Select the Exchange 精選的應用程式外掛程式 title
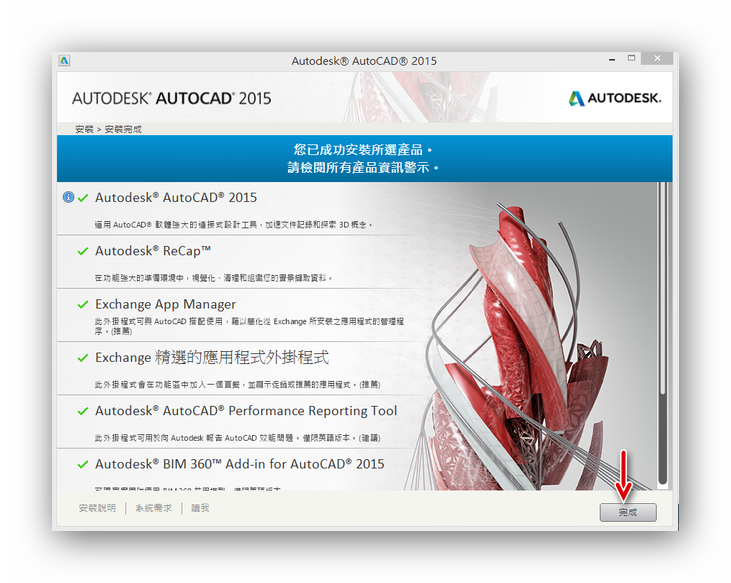 (212, 357)
